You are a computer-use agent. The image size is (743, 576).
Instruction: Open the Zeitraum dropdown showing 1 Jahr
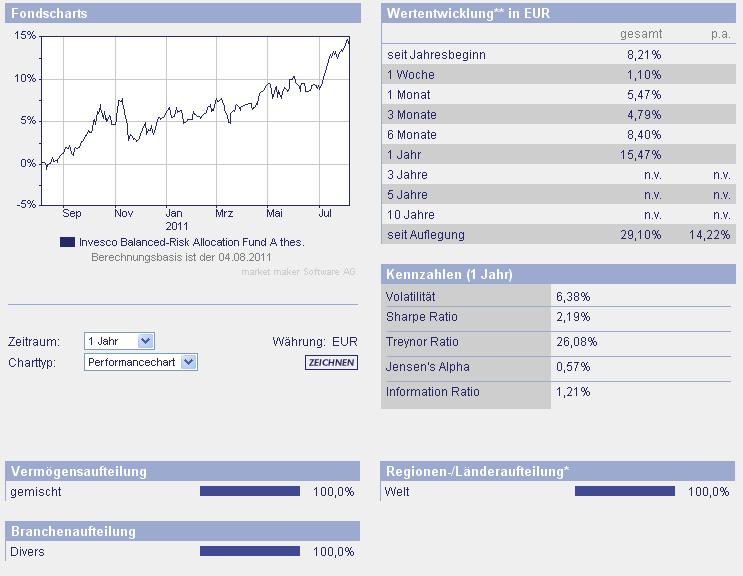coord(119,341)
